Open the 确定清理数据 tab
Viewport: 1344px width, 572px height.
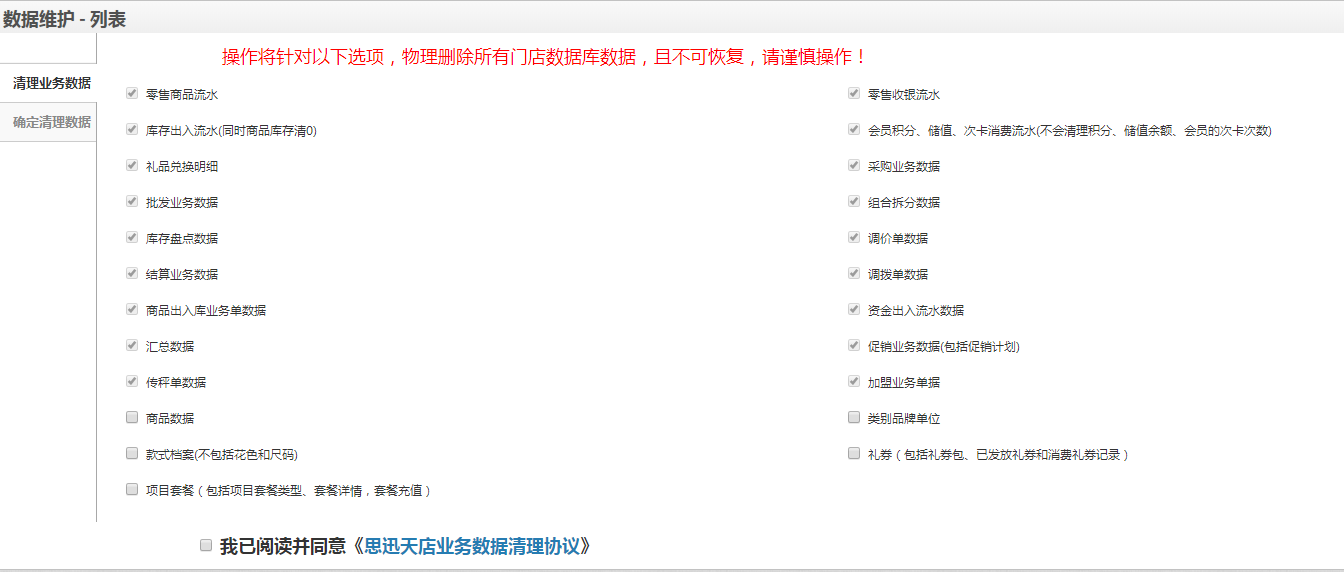point(48,122)
